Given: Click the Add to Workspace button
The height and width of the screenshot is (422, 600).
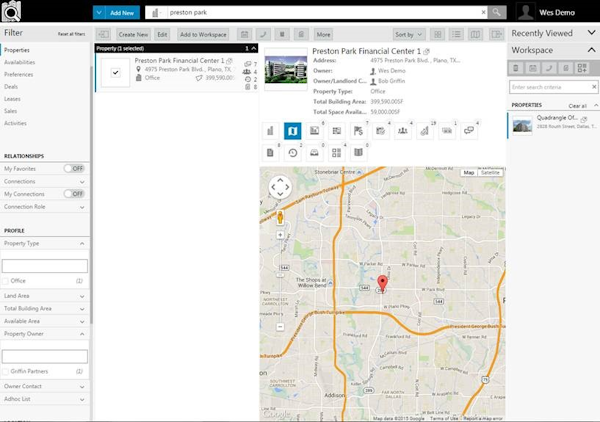Looking at the screenshot, I should 203,34.
